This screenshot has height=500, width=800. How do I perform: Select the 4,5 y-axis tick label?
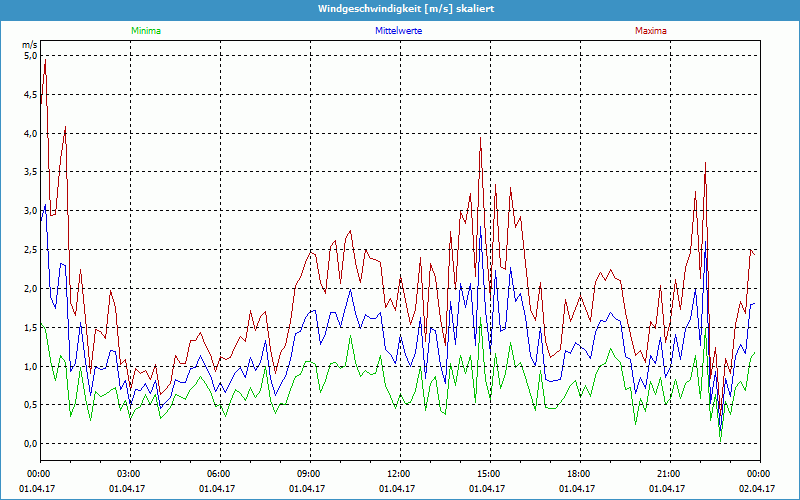coord(29,95)
